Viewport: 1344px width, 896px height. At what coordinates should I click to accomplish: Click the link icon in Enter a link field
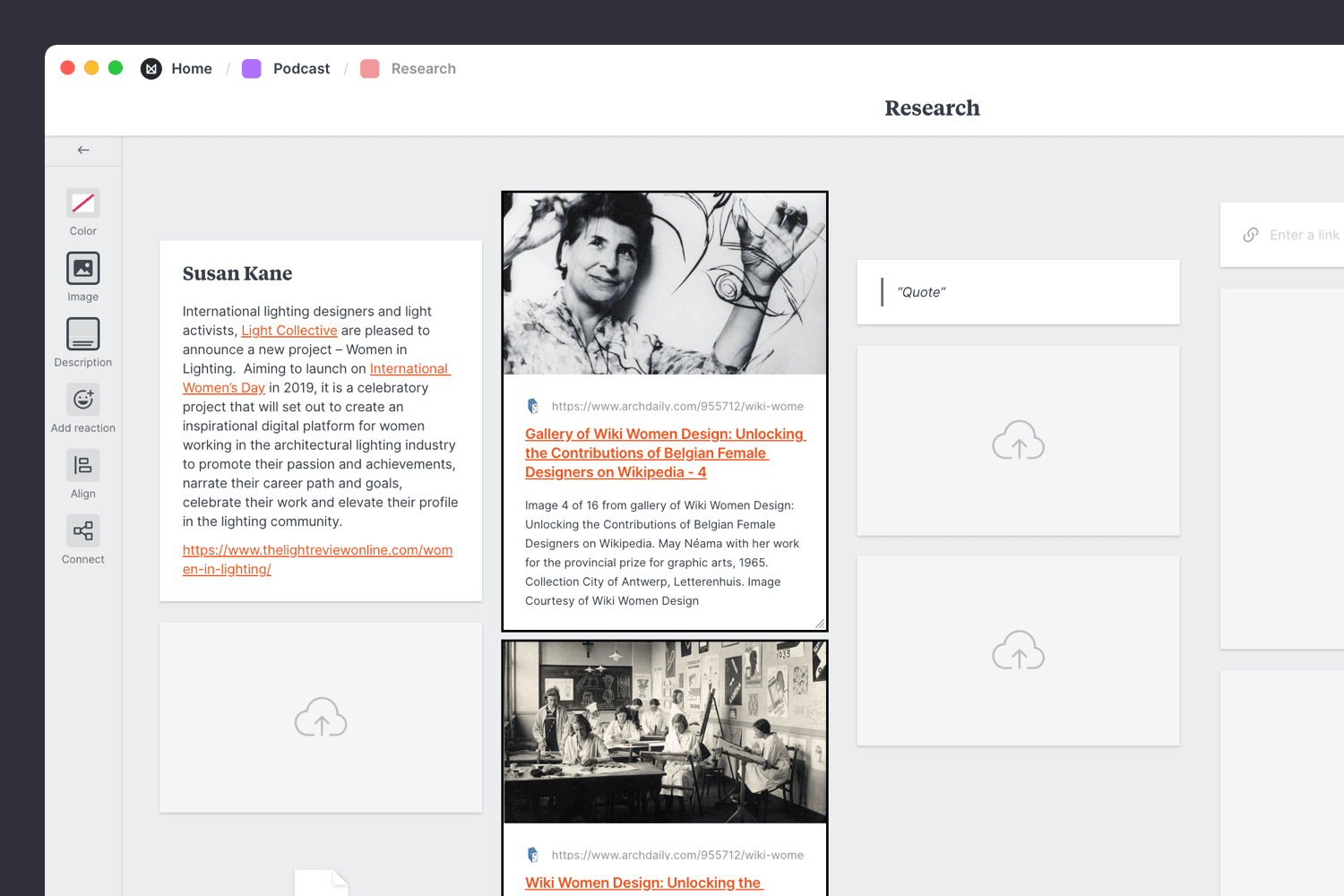click(1250, 235)
